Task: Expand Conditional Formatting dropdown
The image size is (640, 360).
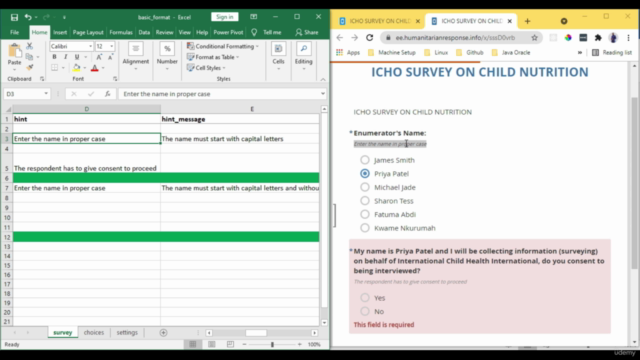Action: click(257, 47)
